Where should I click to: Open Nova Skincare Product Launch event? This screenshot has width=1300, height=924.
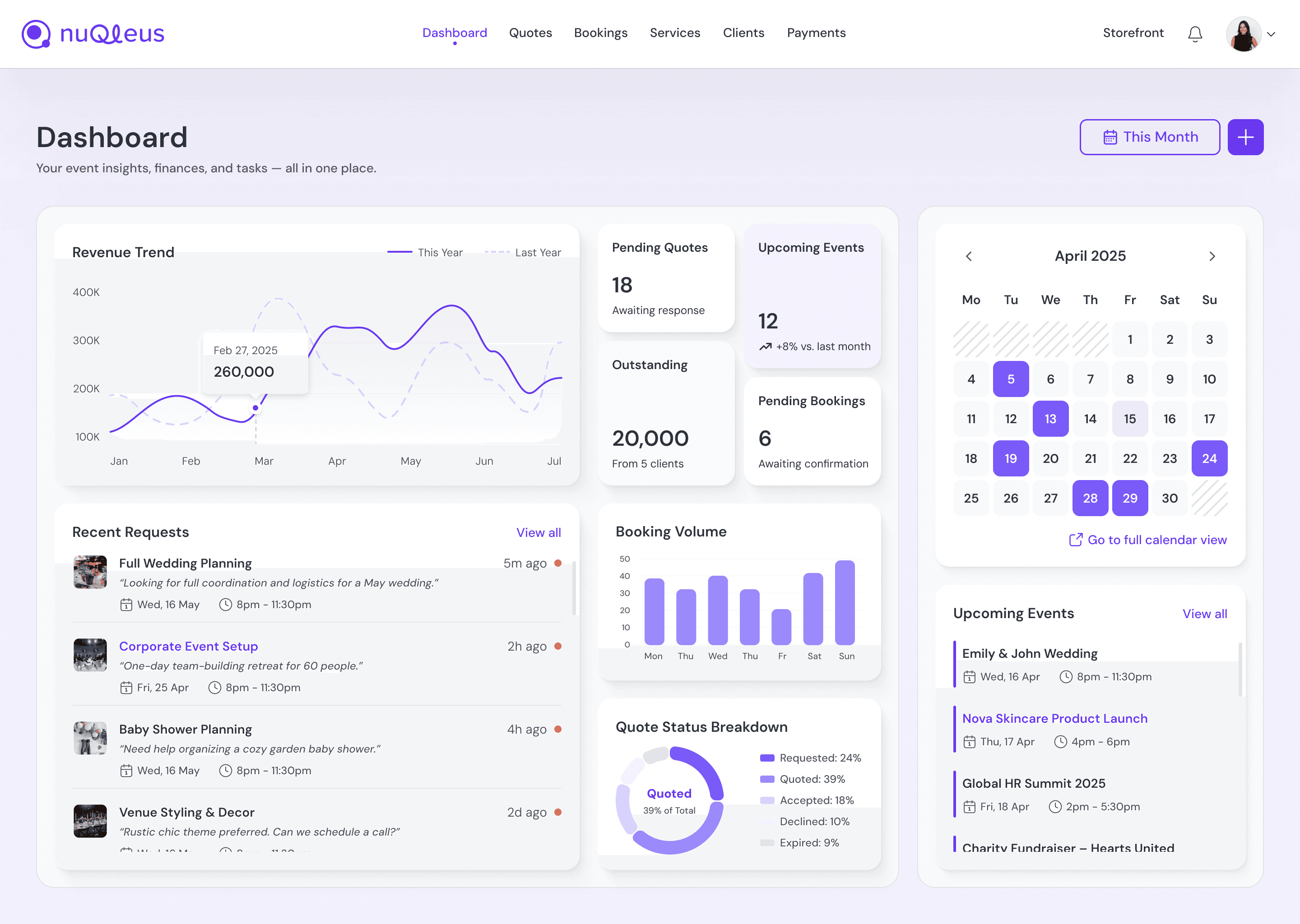pyautogui.click(x=1054, y=719)
